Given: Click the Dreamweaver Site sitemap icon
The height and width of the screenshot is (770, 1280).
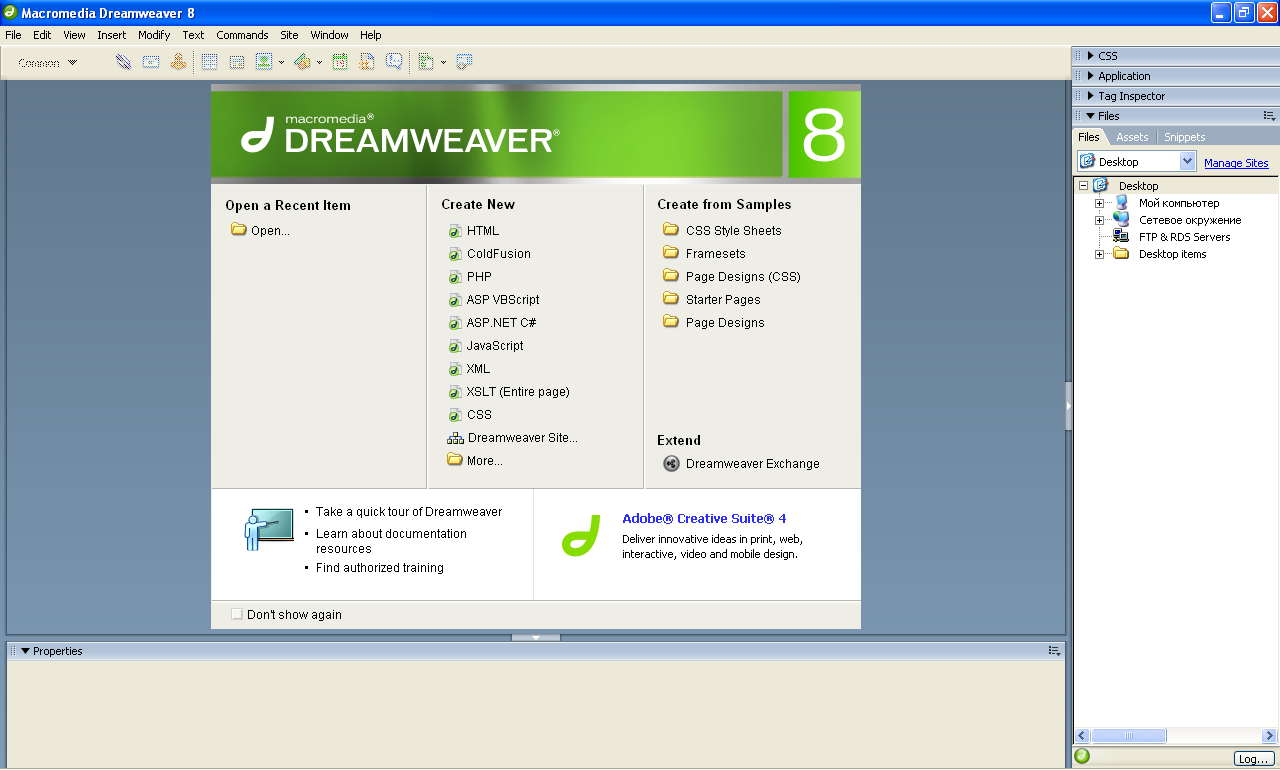Looking at the screenshot, I should [x=455, y=438].
